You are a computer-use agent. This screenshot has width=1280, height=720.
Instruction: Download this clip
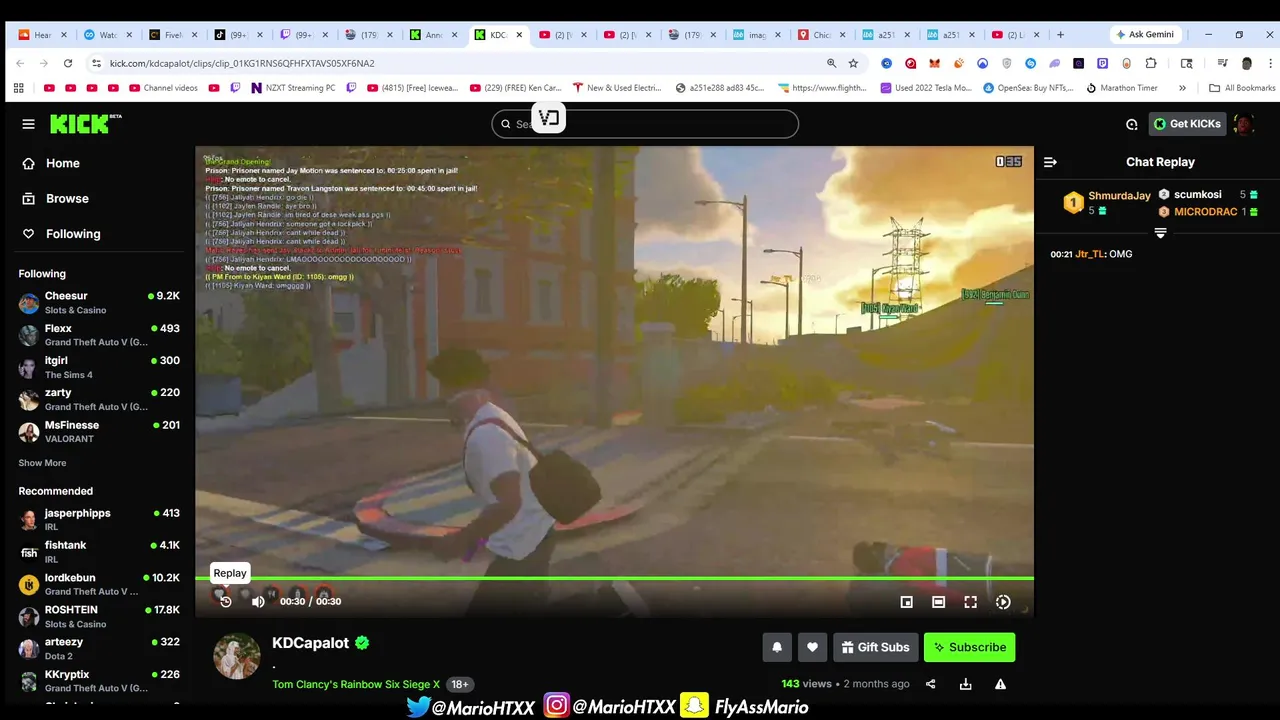click(965, 684)
